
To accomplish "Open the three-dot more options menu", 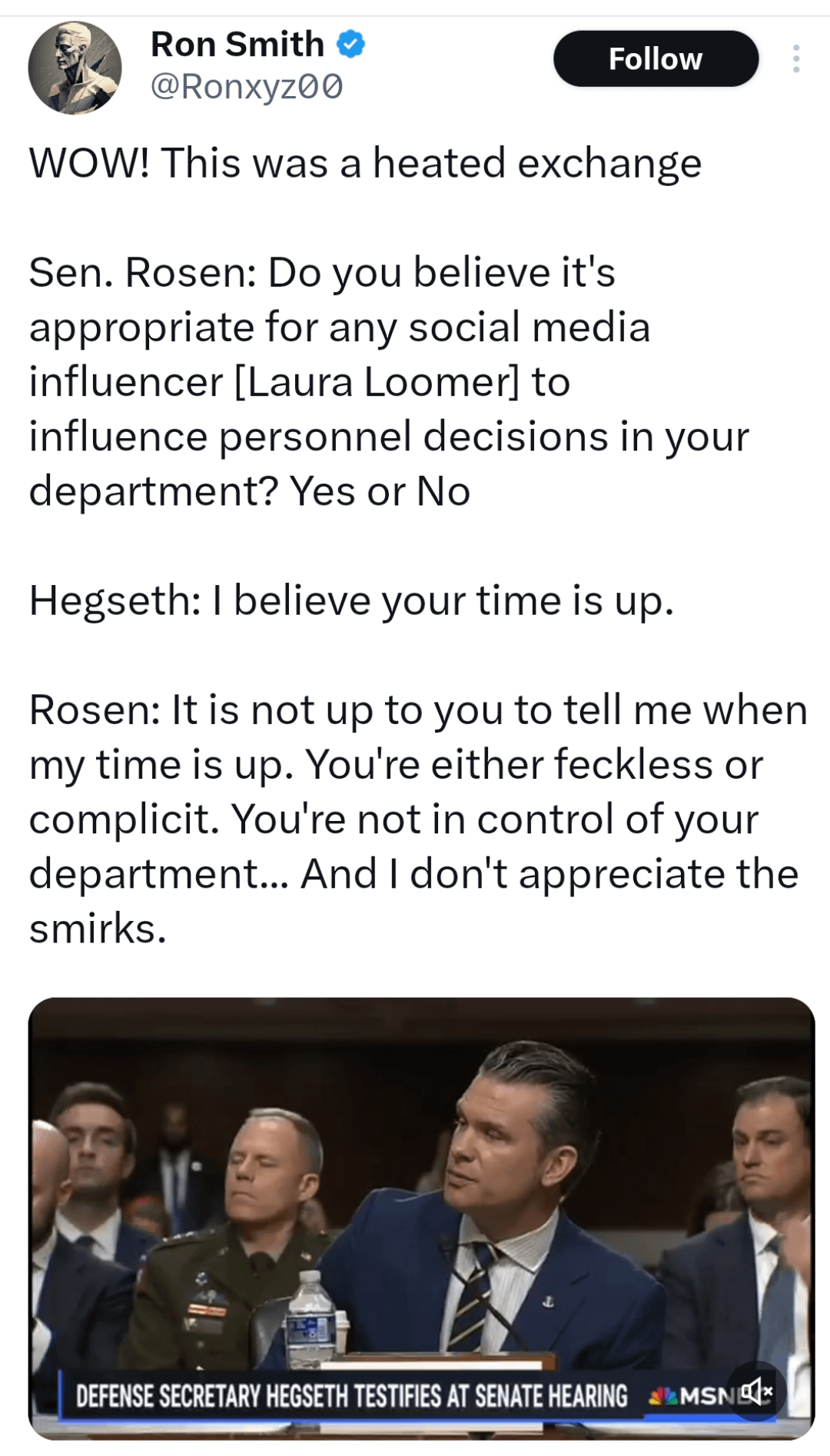I will click(x=796, y=58).
